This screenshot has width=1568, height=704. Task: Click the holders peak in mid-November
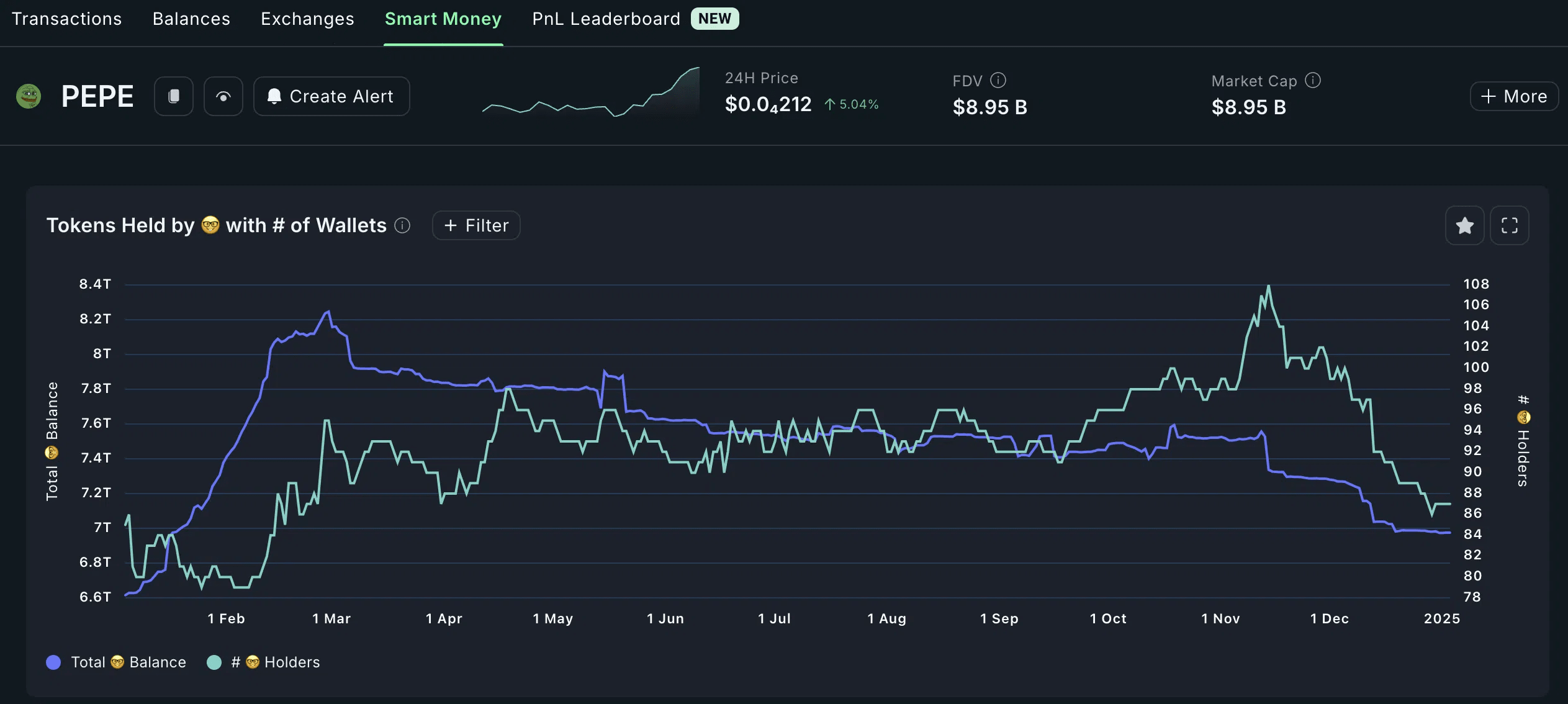tap(1268, 287)
